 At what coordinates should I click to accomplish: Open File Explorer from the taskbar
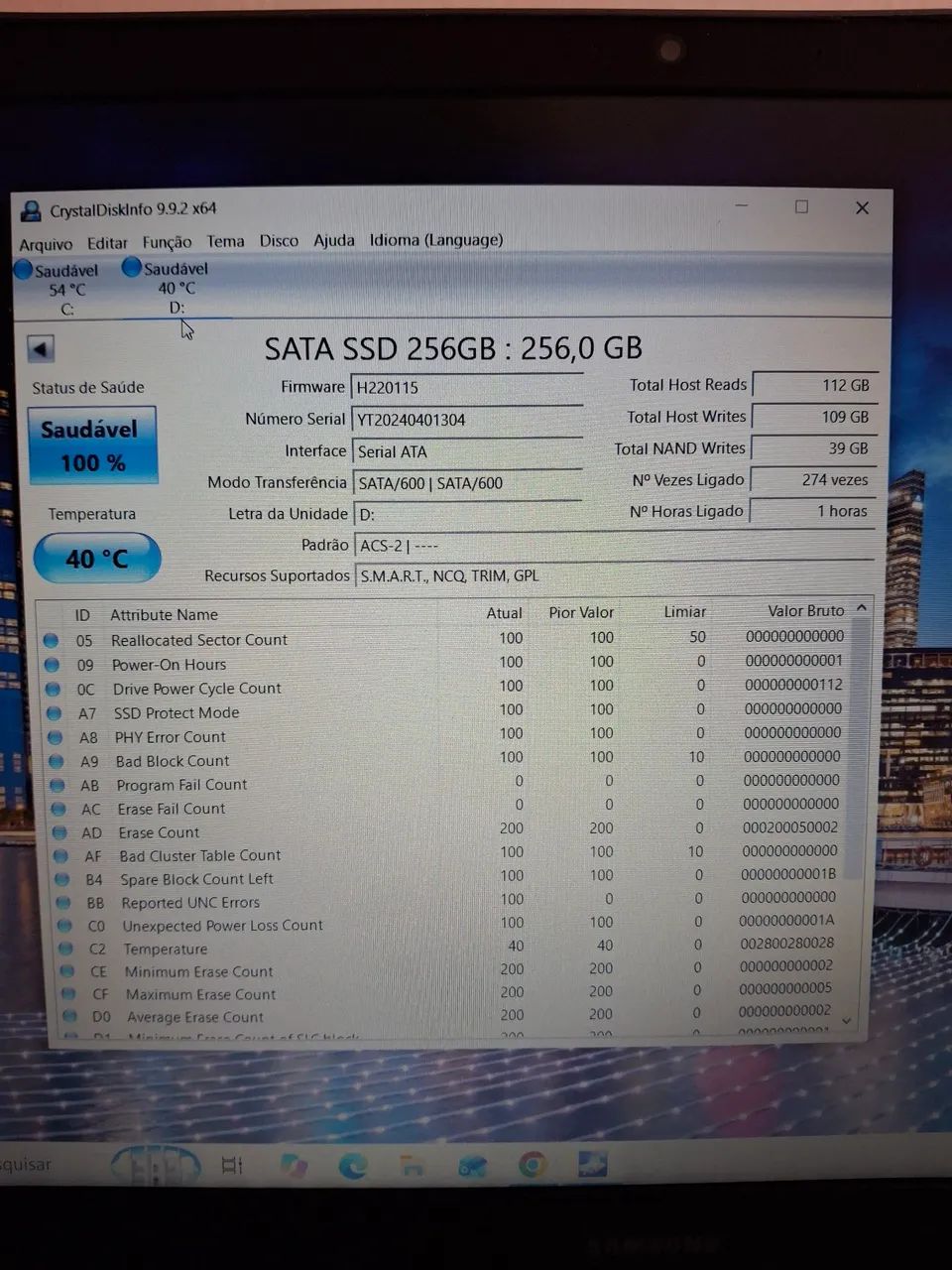412,1165
